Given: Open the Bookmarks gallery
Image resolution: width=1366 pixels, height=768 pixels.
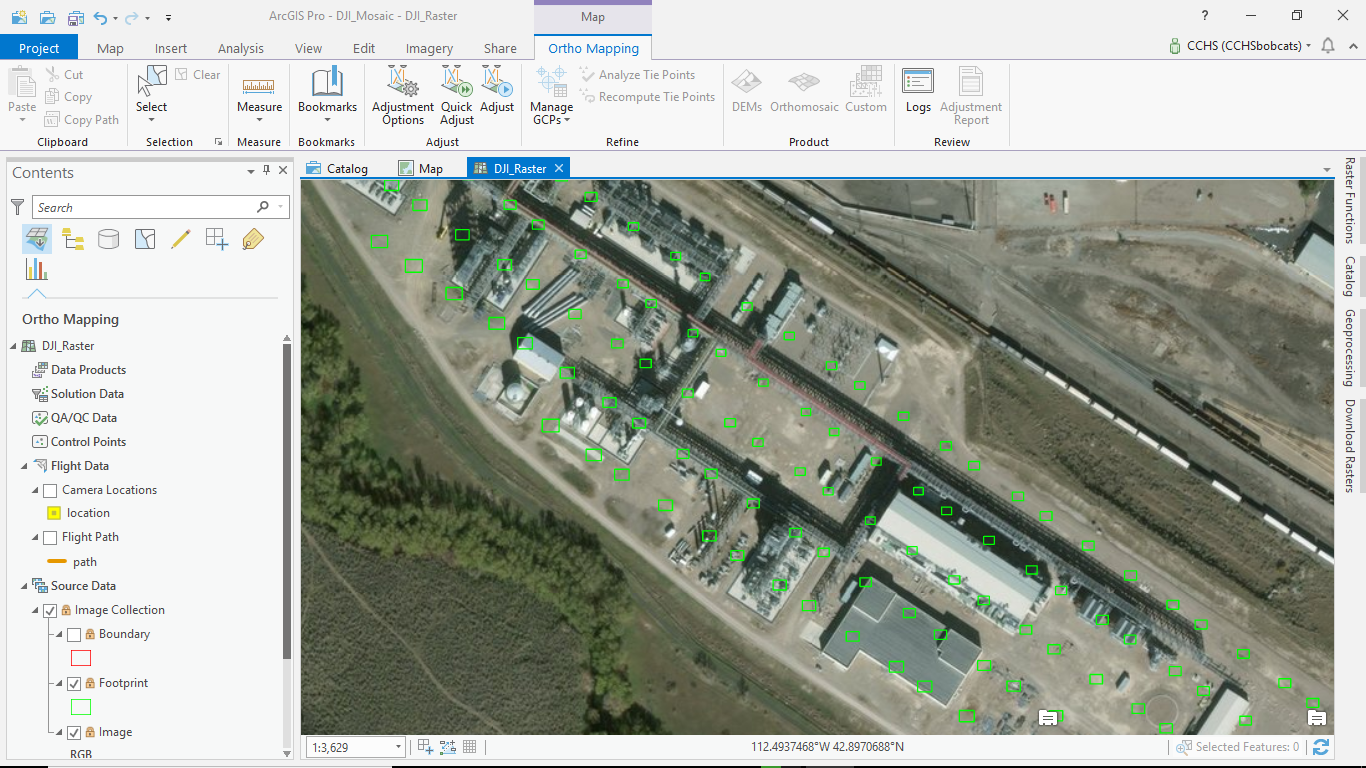Looking at the screenshot, I should click(x=327, y=91).
